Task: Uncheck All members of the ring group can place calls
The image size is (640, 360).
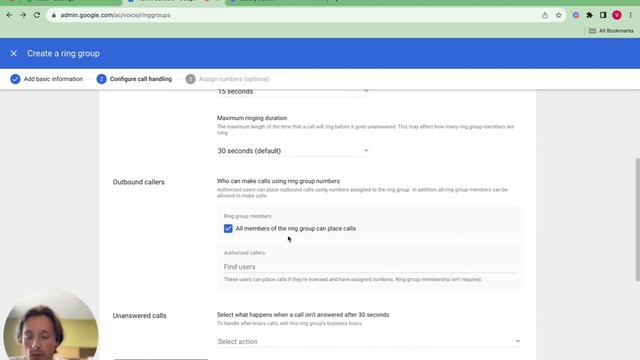Action: [x=228, y=229]
